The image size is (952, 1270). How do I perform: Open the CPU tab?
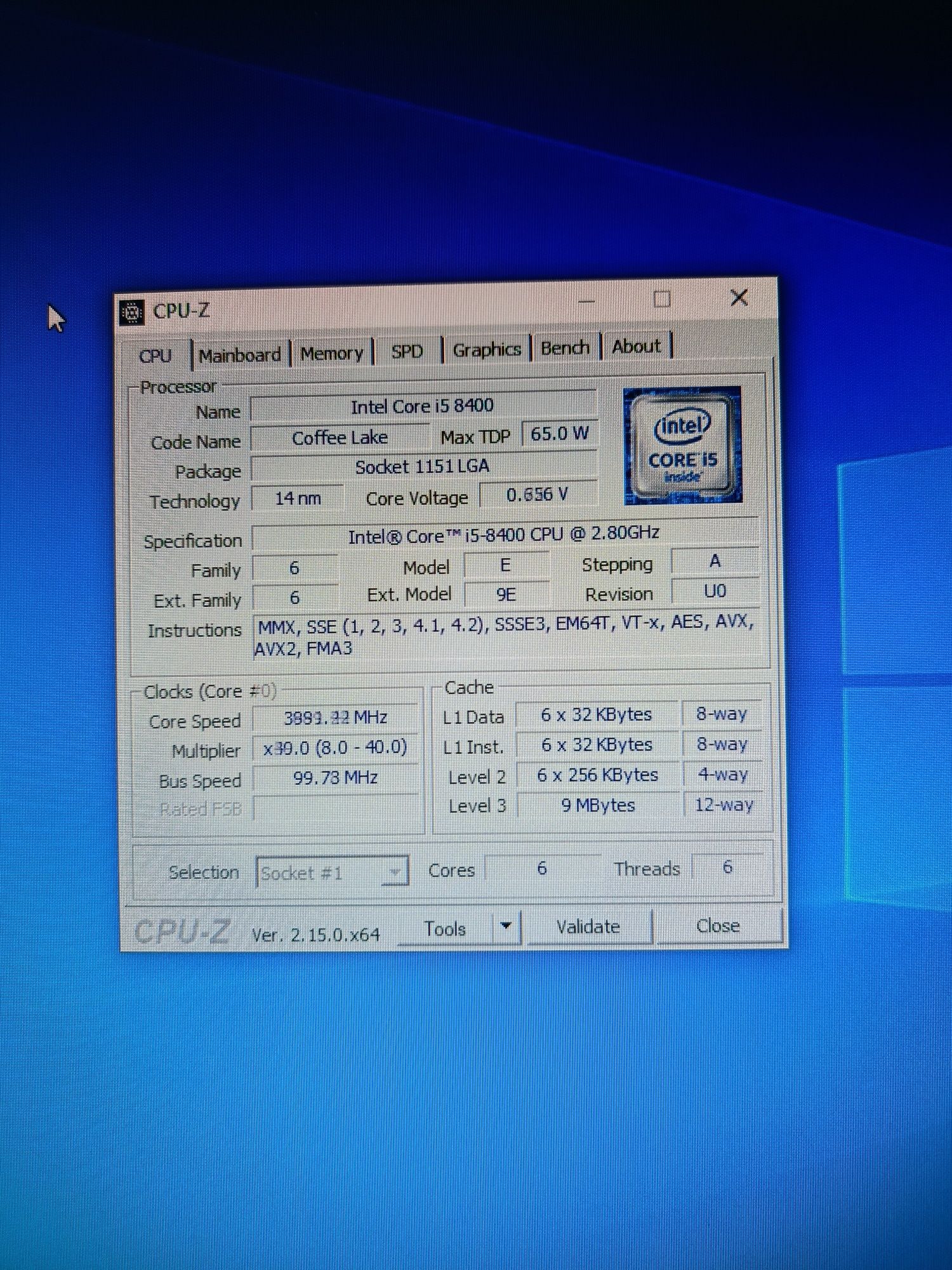click(155, 356)
